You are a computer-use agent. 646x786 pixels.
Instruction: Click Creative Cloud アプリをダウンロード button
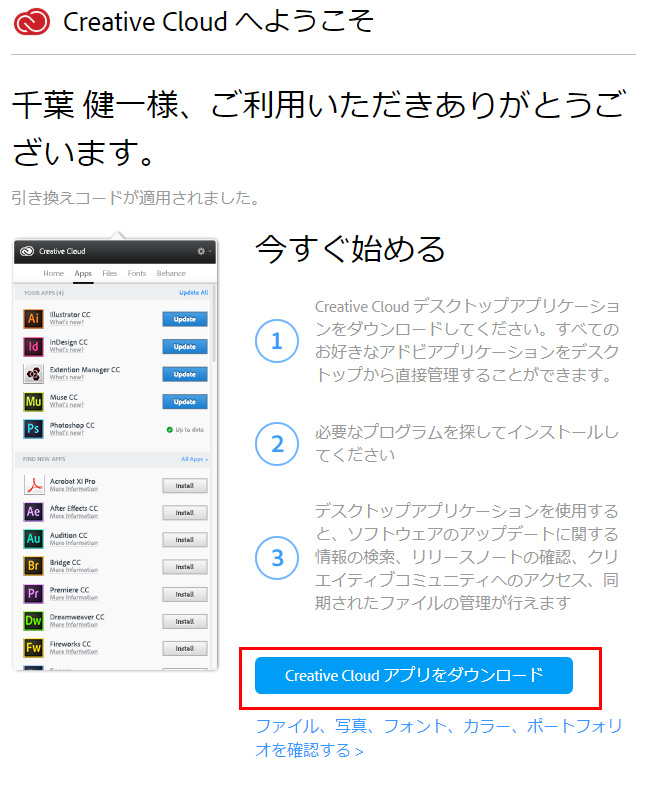click(x=413, y=676)
